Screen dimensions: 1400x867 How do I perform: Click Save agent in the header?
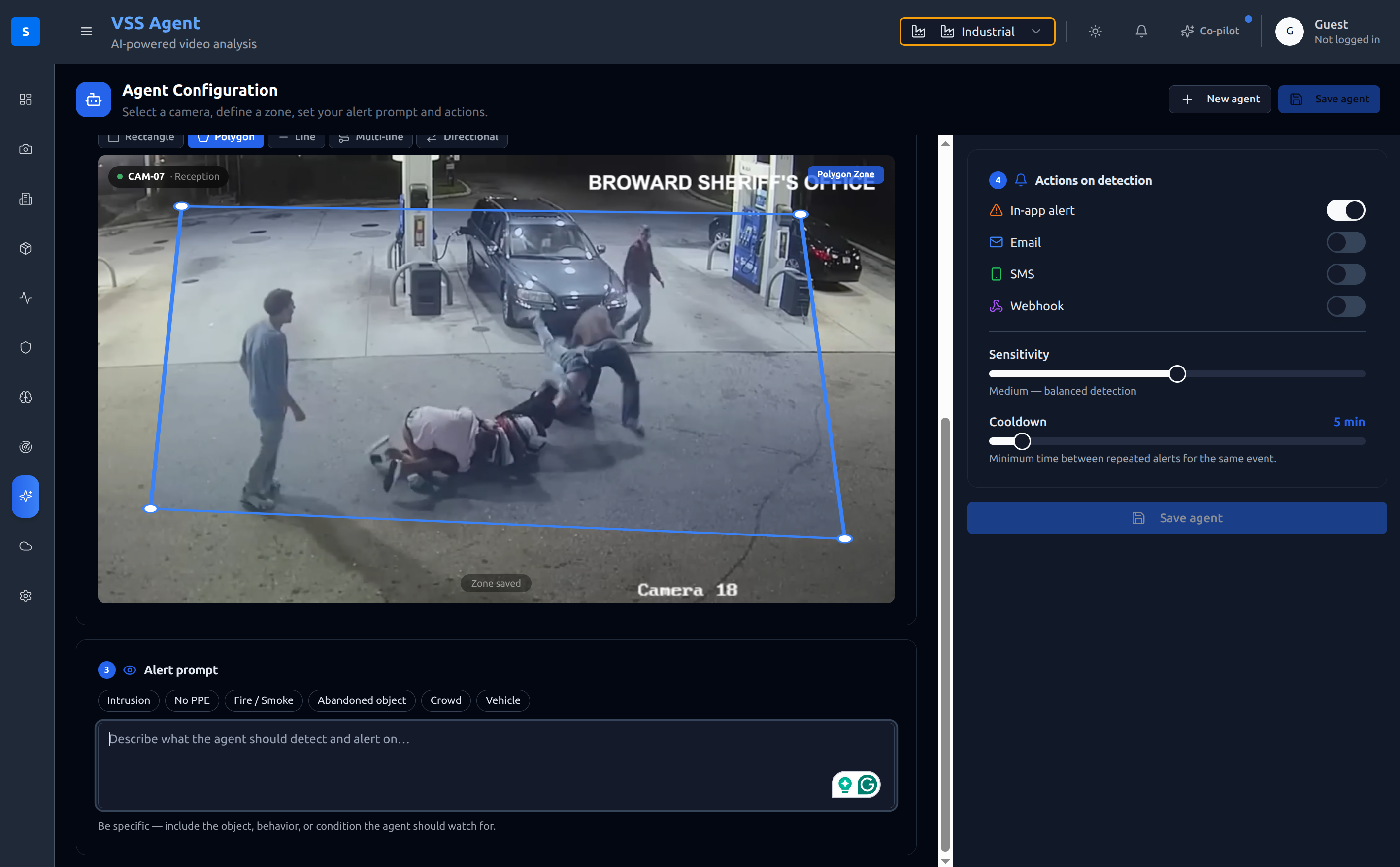pyautogui.click(x=1329, y=99)
